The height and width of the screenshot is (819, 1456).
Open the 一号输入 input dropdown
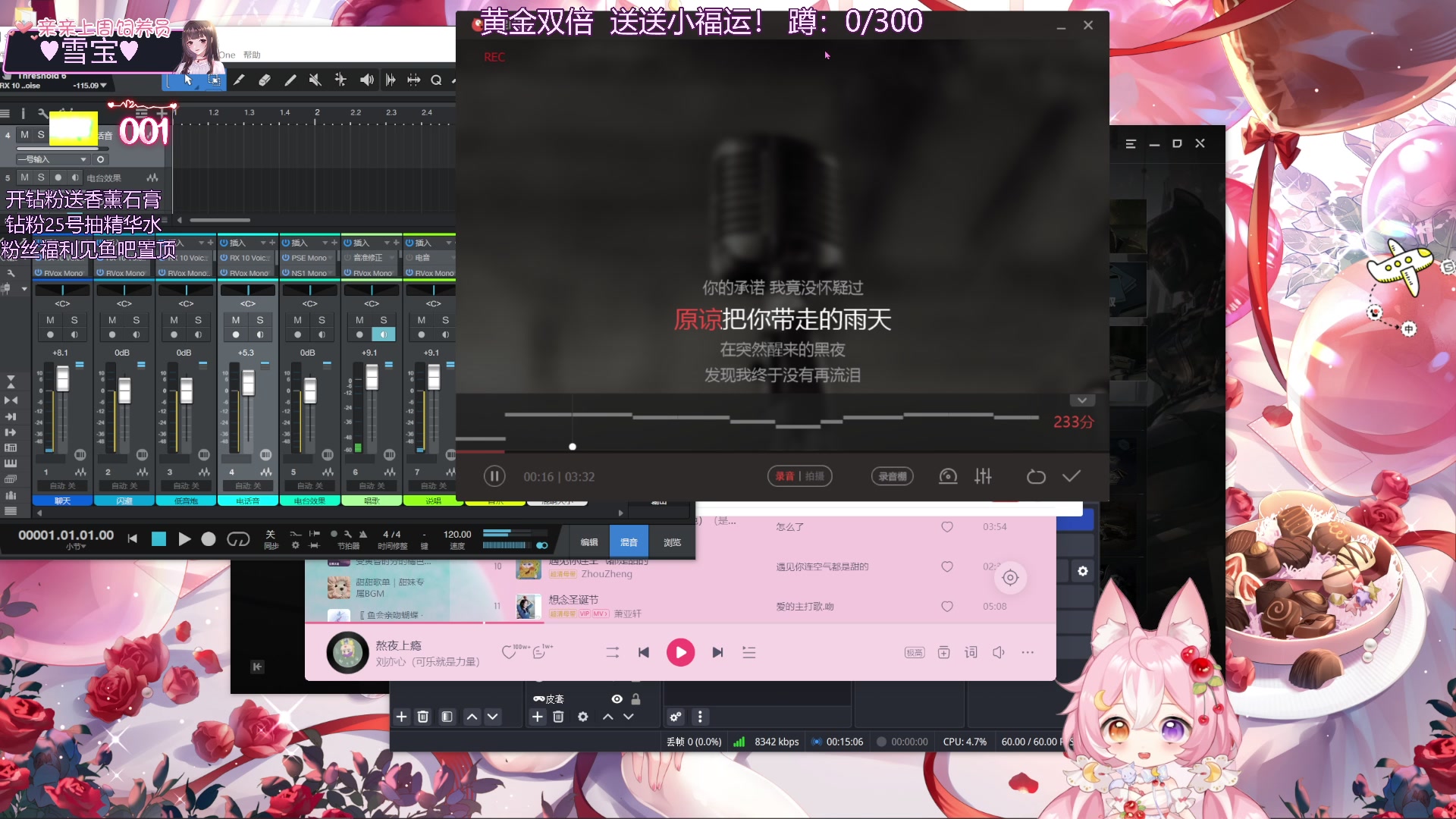(x=52, y=159)
